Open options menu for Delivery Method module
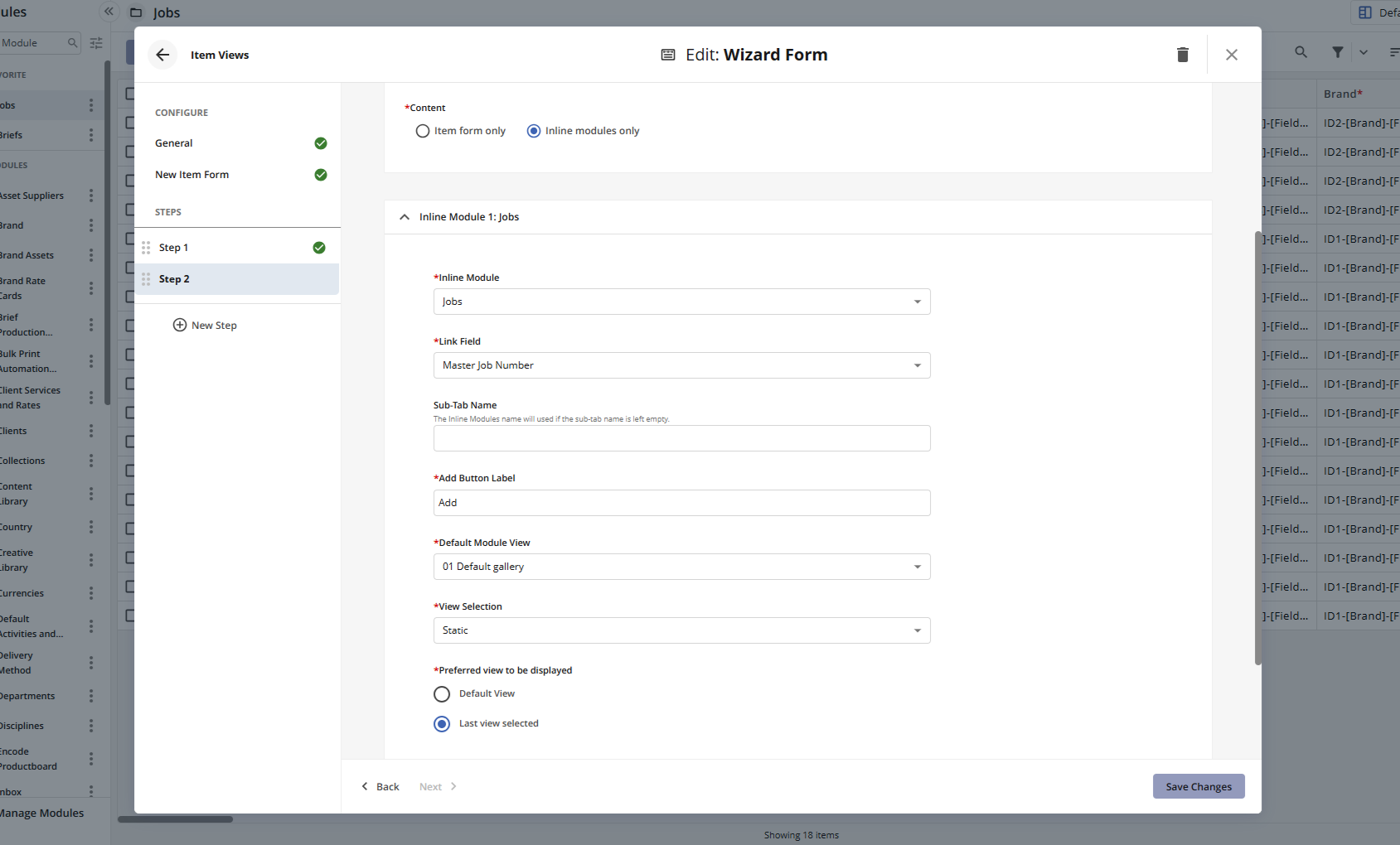This screenshot has height=845, width=1400. 91,663
